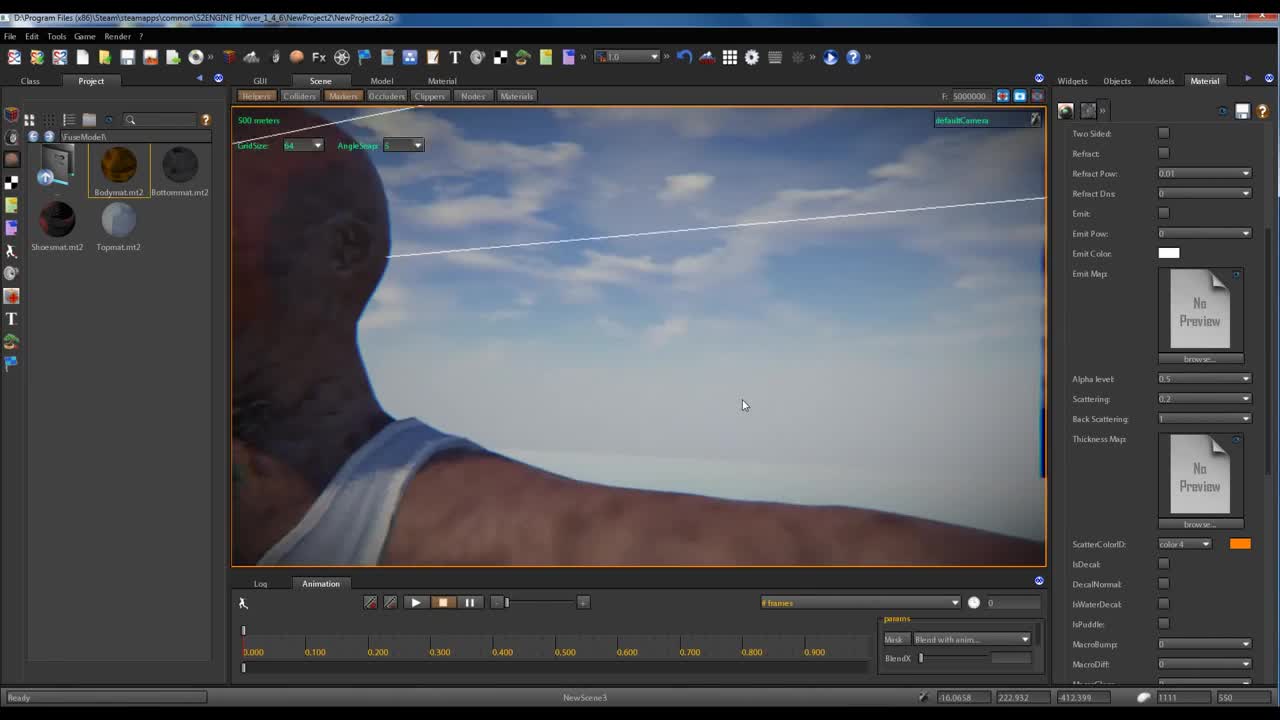Click the white Emit Color swatch
This screenshot has height=720, width=1280.
pyautogui.click(x=1168, y=253)
